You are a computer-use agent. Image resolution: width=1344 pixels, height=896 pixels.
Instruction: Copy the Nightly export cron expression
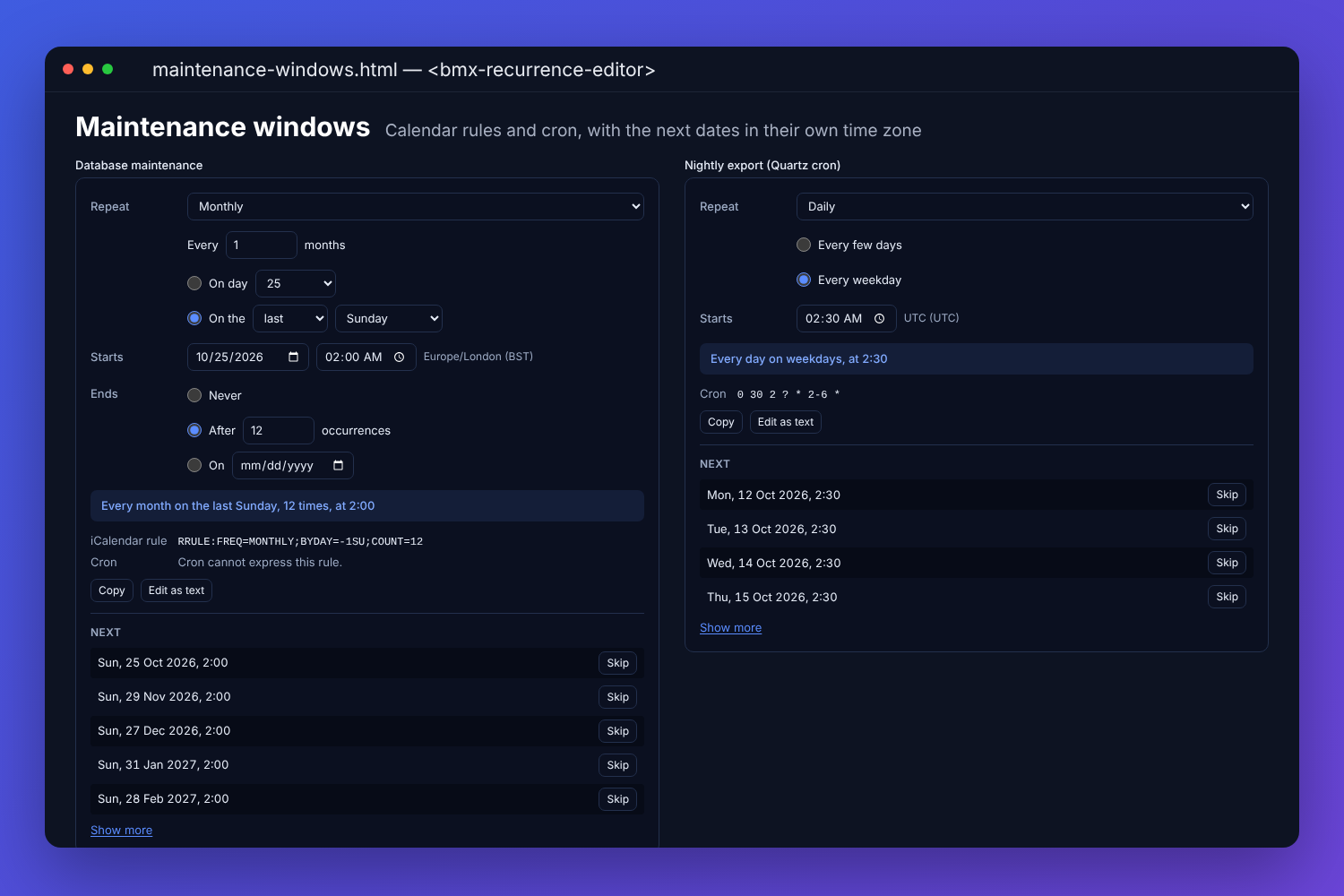[x=721, y=422]
